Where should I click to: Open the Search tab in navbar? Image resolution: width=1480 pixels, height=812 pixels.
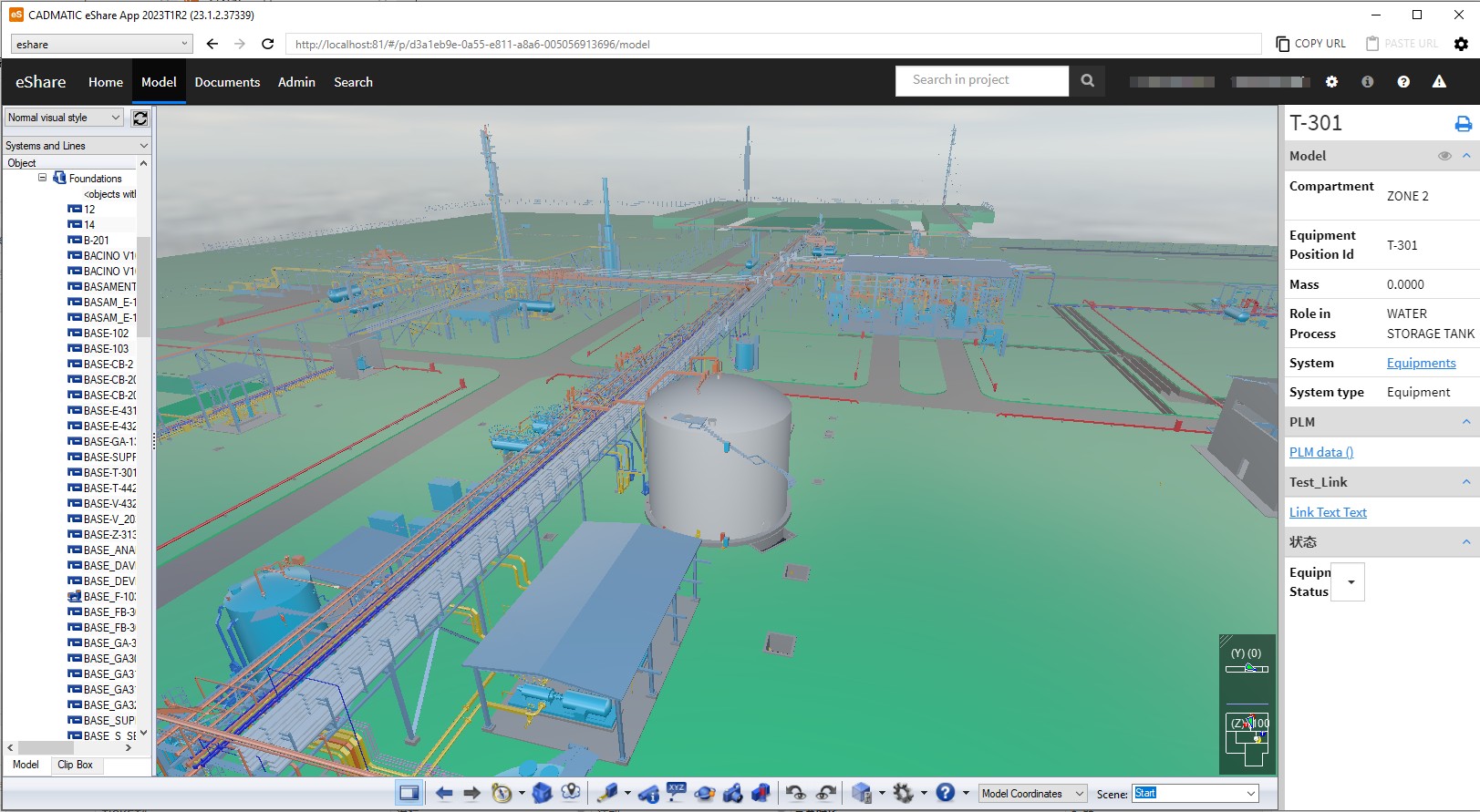353,82
